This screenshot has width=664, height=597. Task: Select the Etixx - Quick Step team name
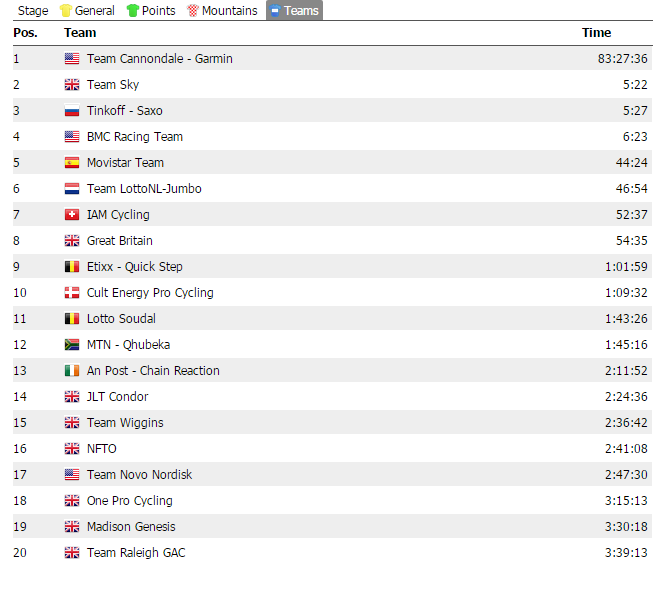pos(135,267)
